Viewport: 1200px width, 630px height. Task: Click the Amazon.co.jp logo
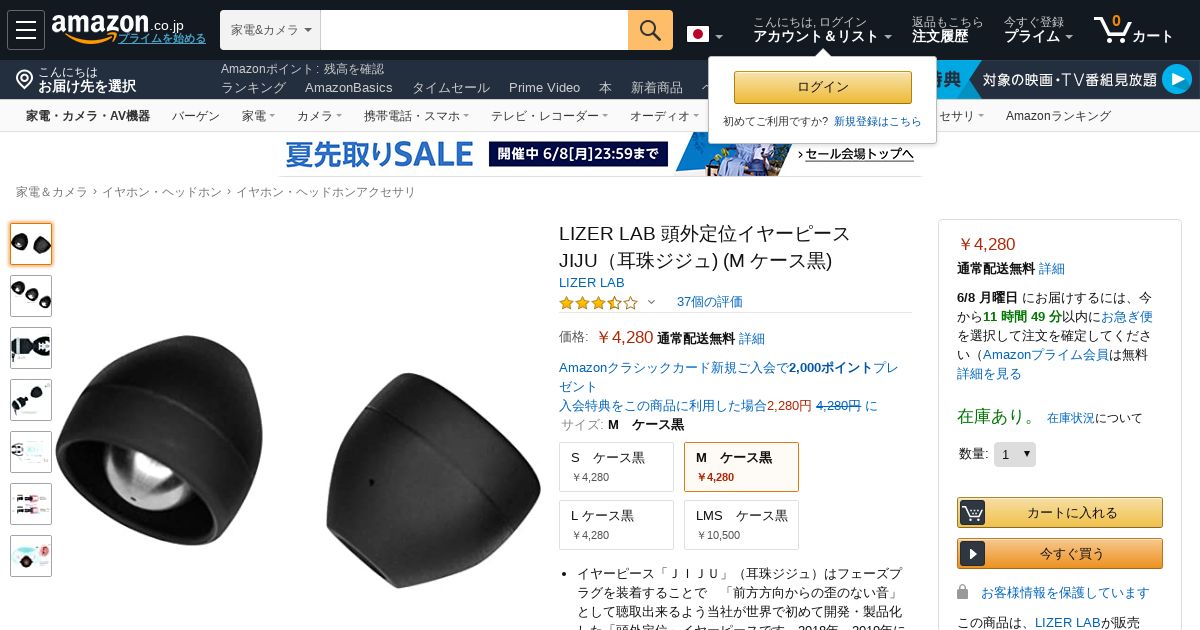pos(117,26)
